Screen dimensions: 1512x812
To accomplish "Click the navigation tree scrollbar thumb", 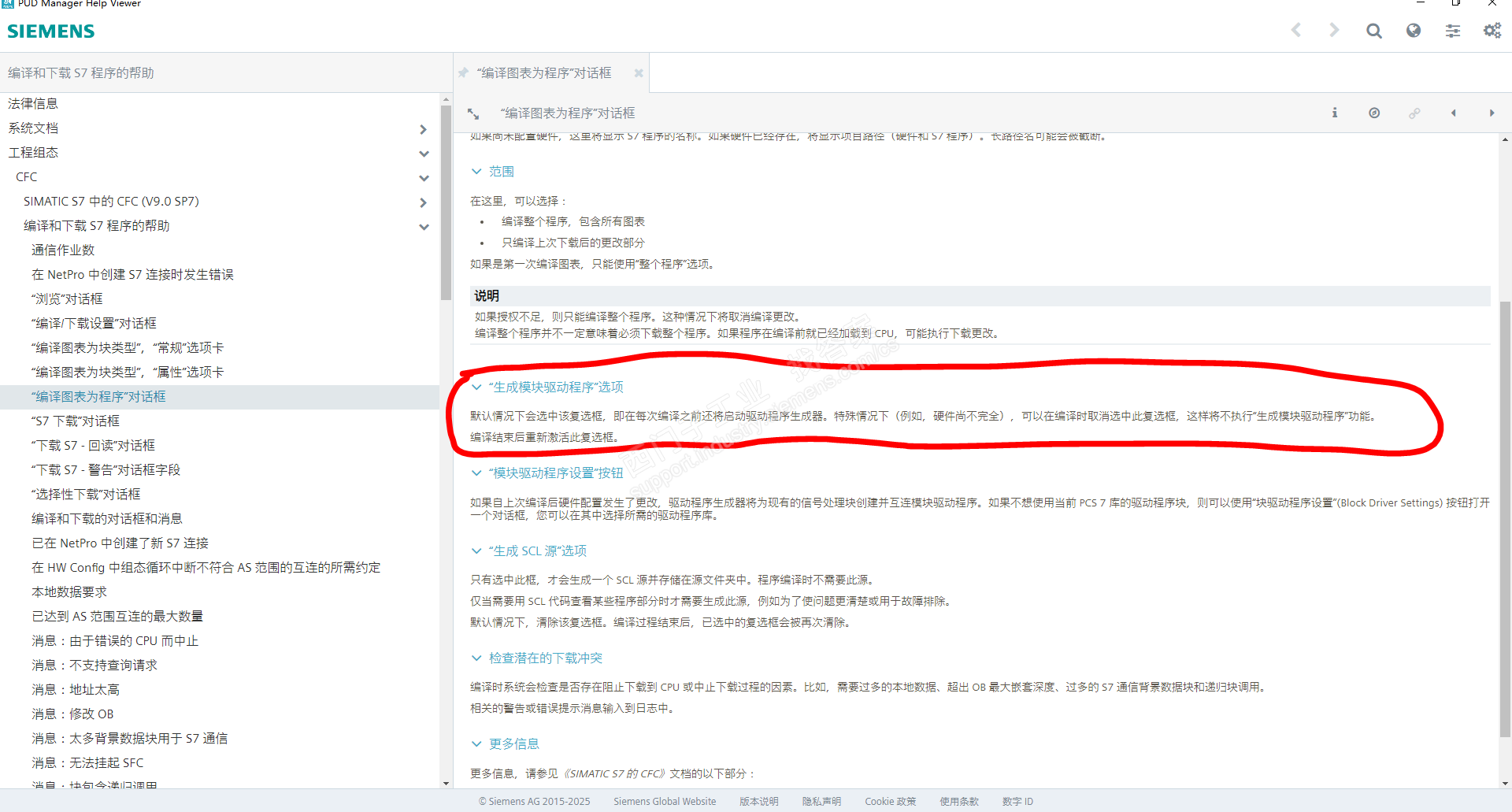I will [x=446, y=202].
